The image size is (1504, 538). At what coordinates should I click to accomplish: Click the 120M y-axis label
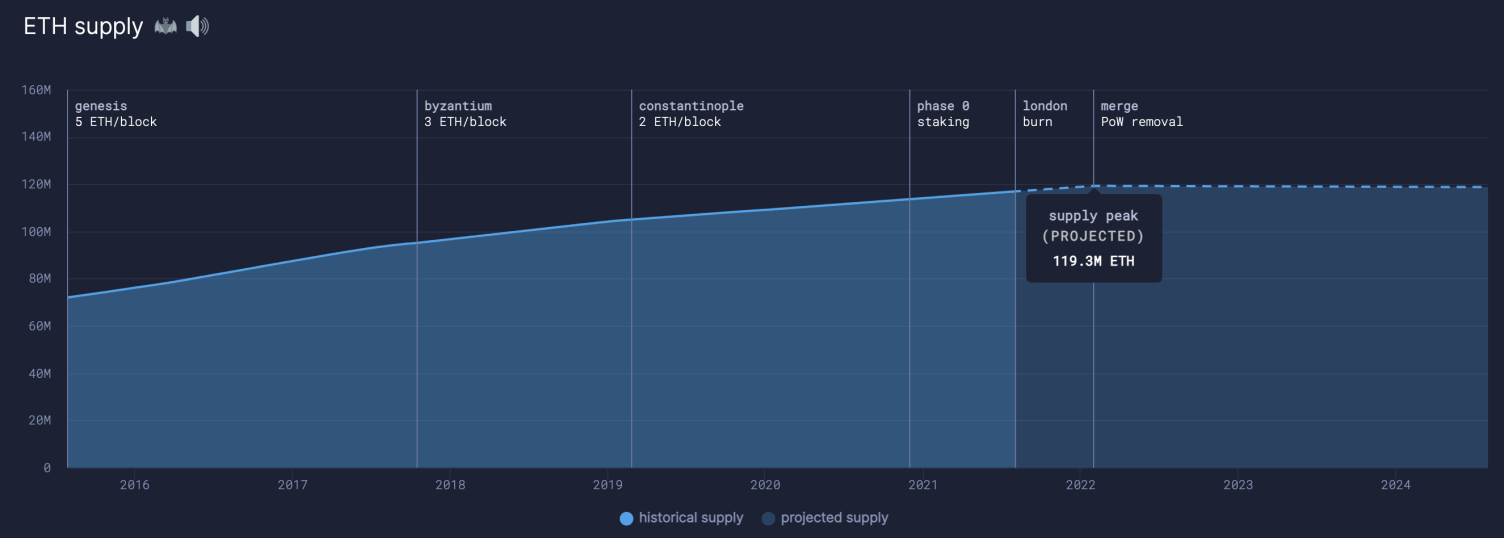(36, 184)
